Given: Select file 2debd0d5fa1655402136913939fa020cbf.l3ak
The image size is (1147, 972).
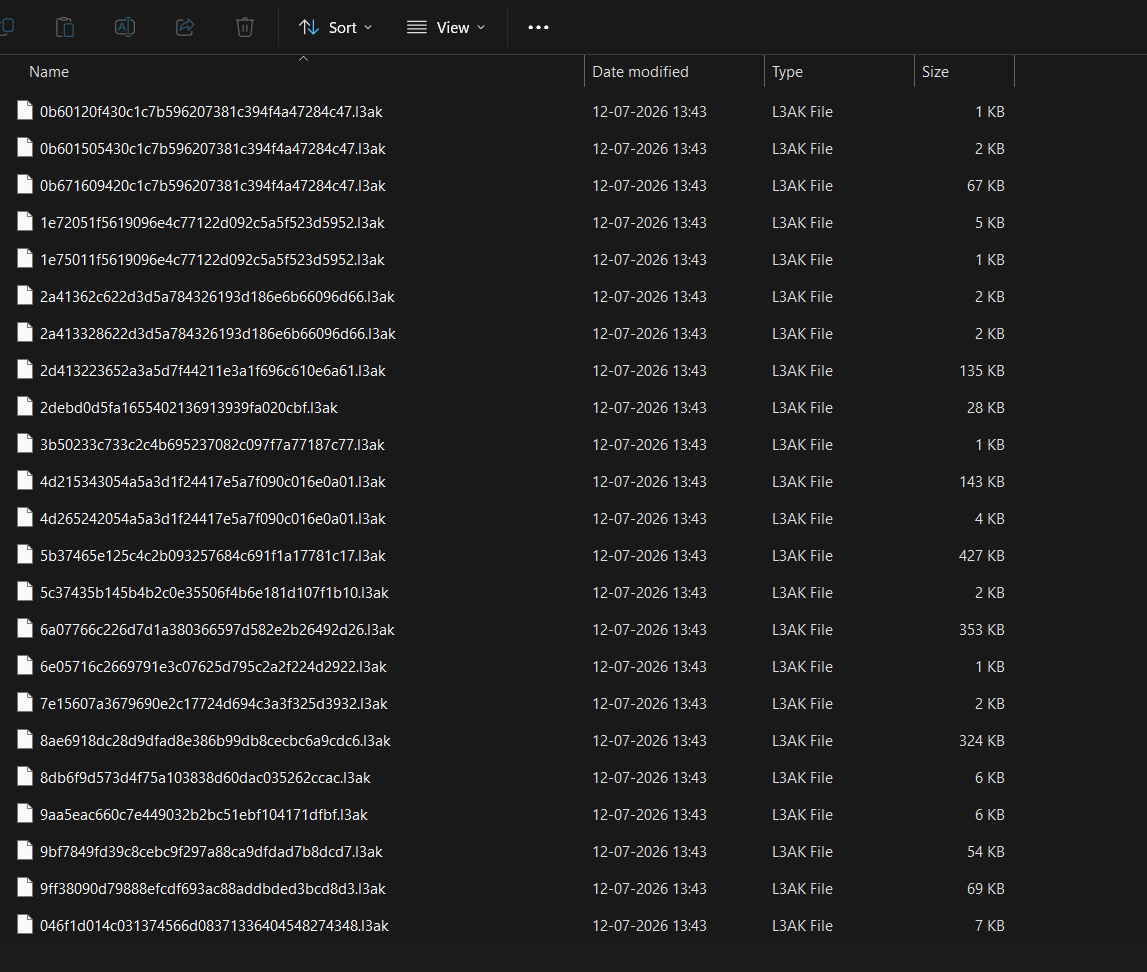Looking at the screenshot, I should click(x=189, y=407).
